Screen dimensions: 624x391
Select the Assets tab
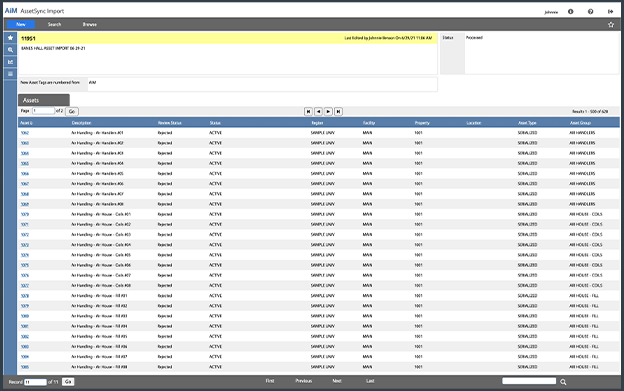click(x=44, y=100)
